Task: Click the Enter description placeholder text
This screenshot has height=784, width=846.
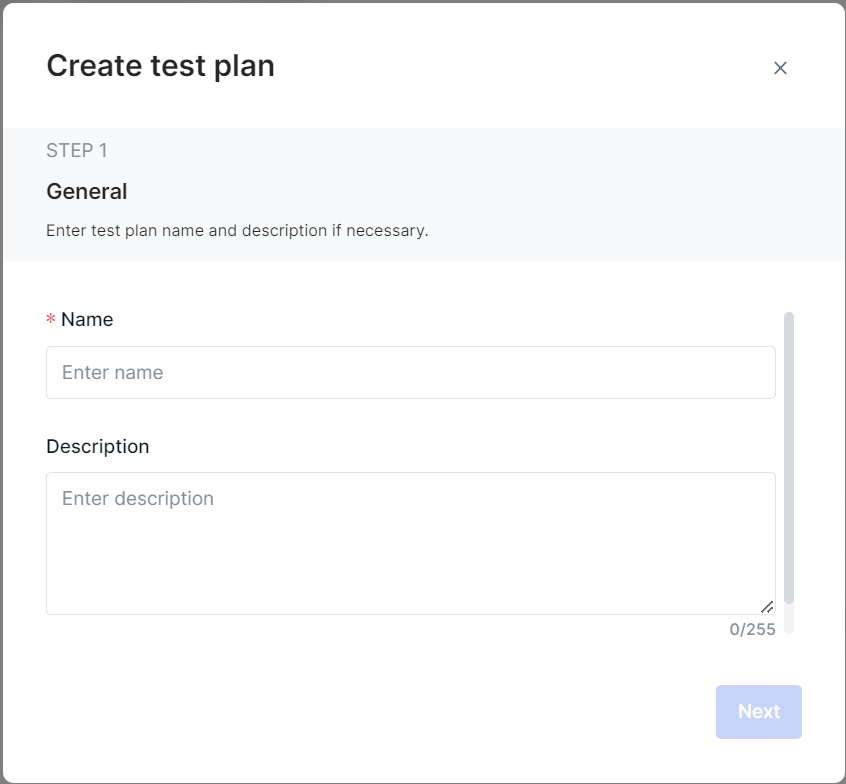Action: (x=138, y=499)
